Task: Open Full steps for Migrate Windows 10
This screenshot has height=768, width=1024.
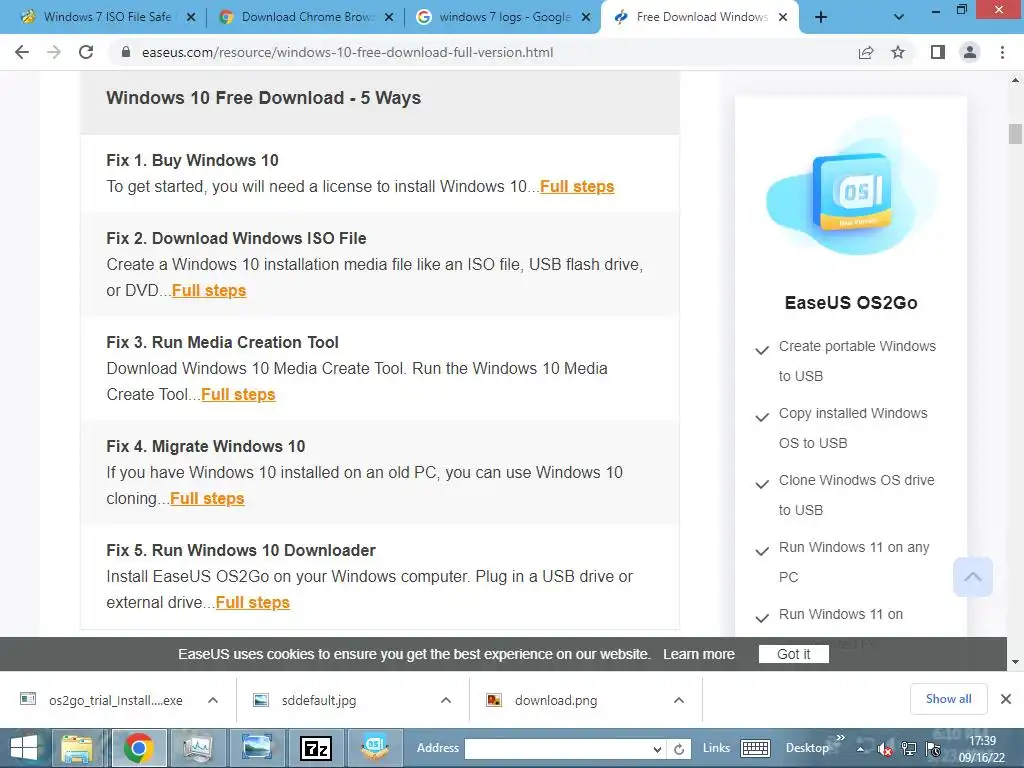Action: click(x=207, y=498)
